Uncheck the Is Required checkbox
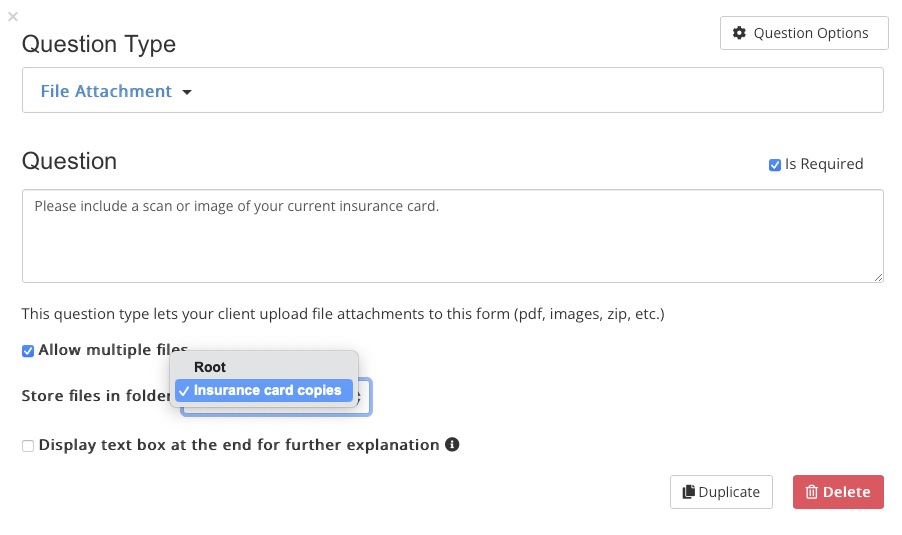Image resolution: width=902 pixels, height=535 pixels. 775,165
